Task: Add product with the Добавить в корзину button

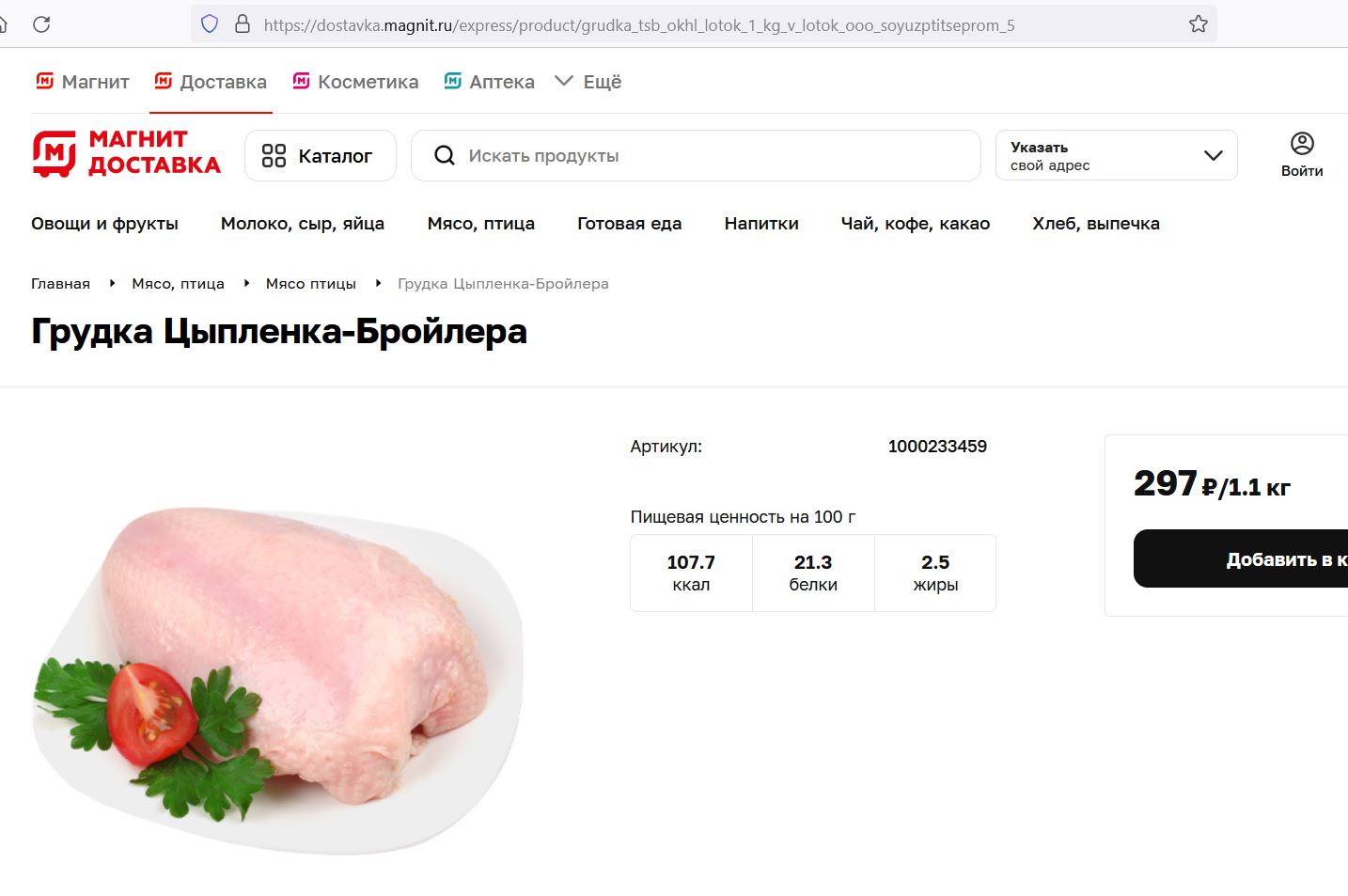Action: pyautogui.click(x=1241, y=558)
